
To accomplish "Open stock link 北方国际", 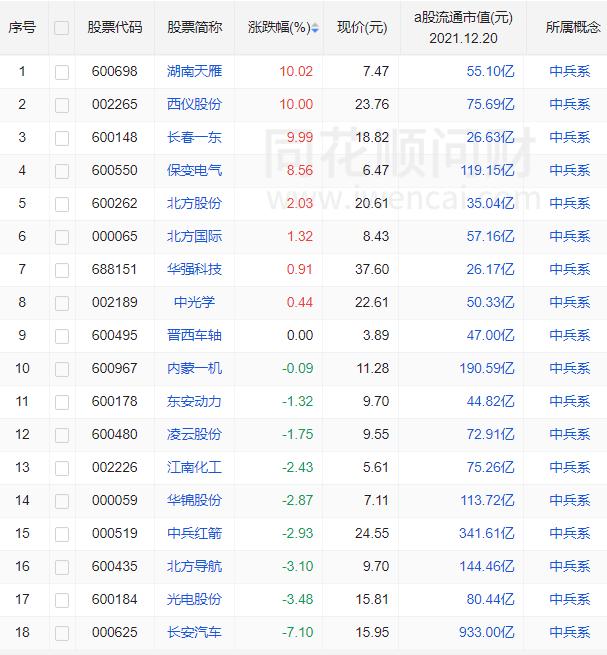I will pos(194,236).
